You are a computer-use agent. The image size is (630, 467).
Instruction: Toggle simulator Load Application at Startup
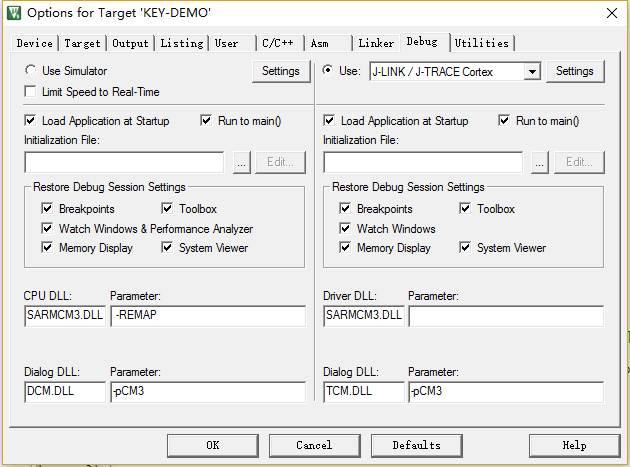click(30, 121)
